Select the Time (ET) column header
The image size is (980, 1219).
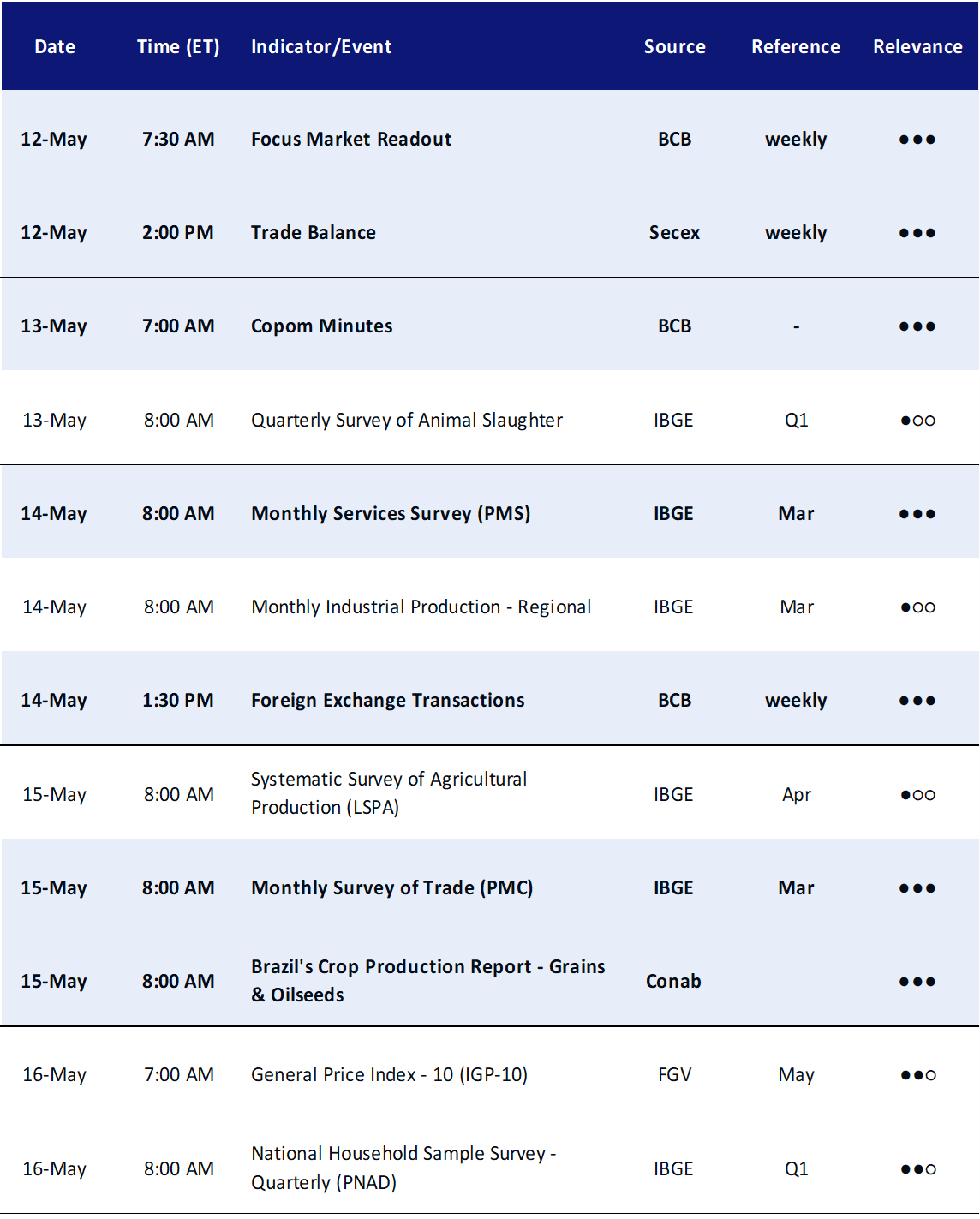tap(178, 47)
